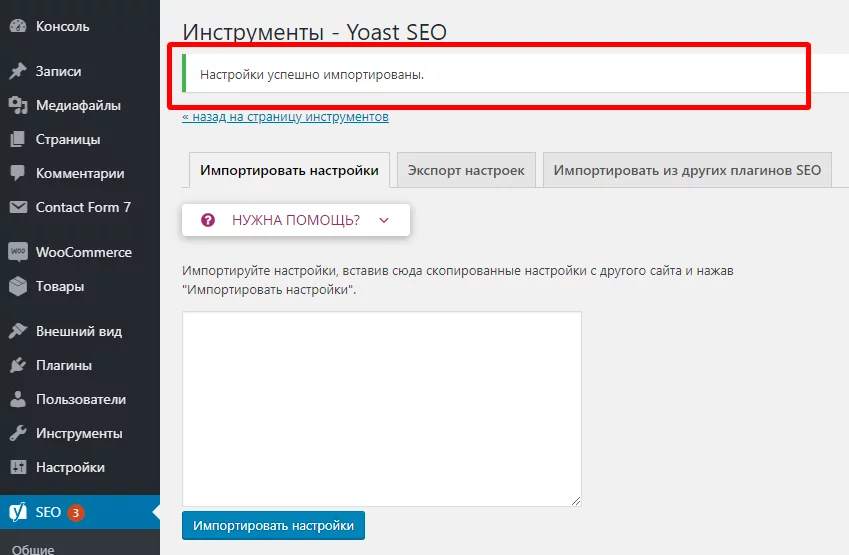Open the НУЖНА ПОМОЩЬ? help panel
The height and width of the screenshot is (555, 849).
point(296,220)
